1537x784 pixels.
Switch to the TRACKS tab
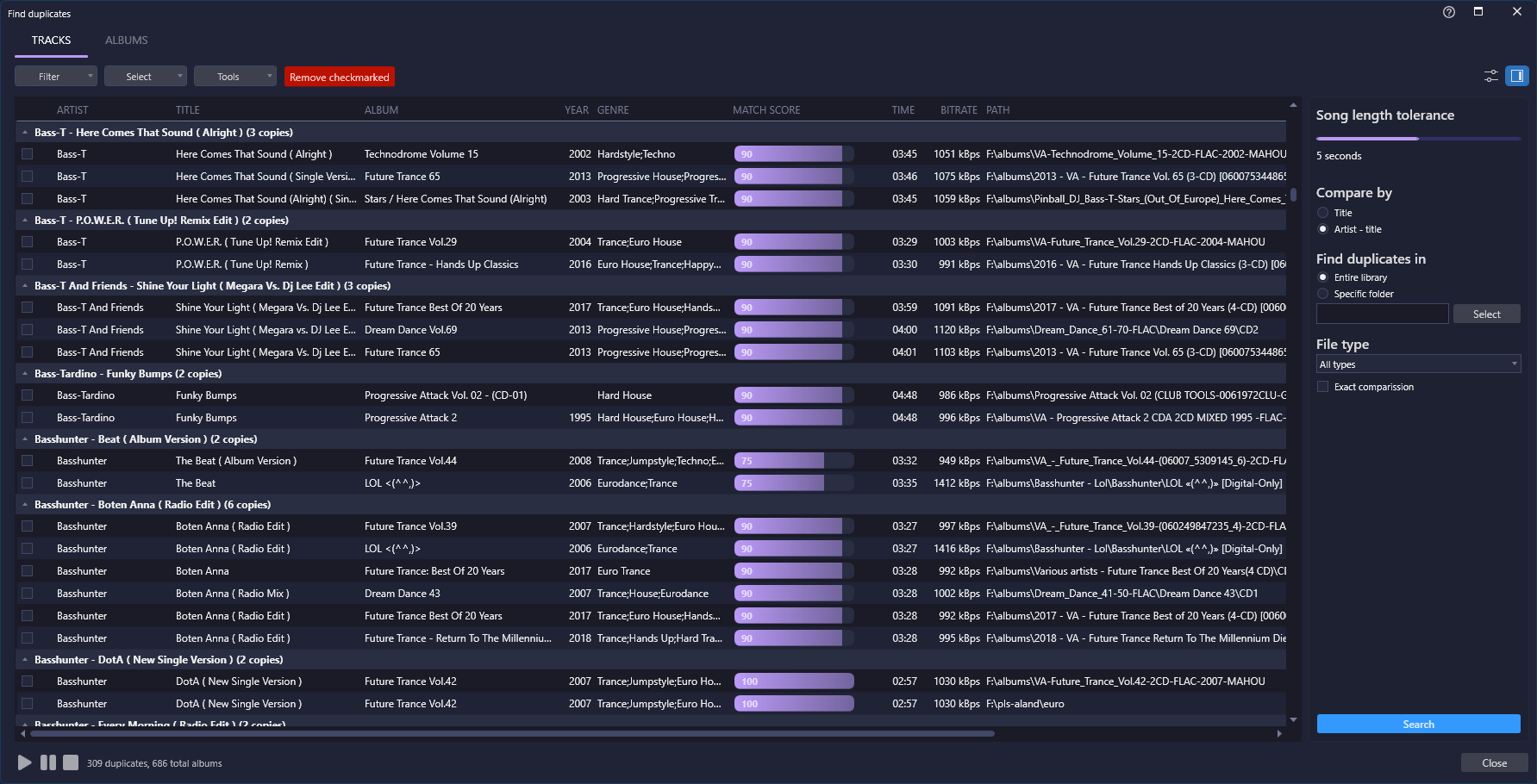click(51, 40)
